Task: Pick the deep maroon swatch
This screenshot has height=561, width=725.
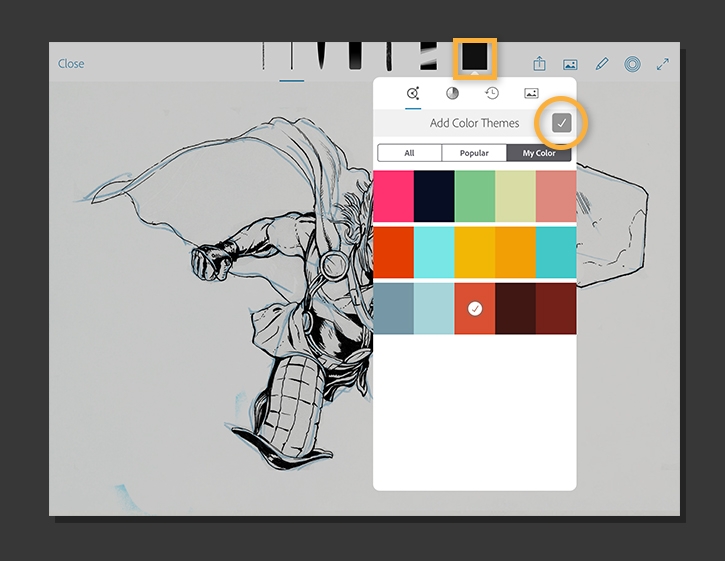Action: tap(556, 308)
